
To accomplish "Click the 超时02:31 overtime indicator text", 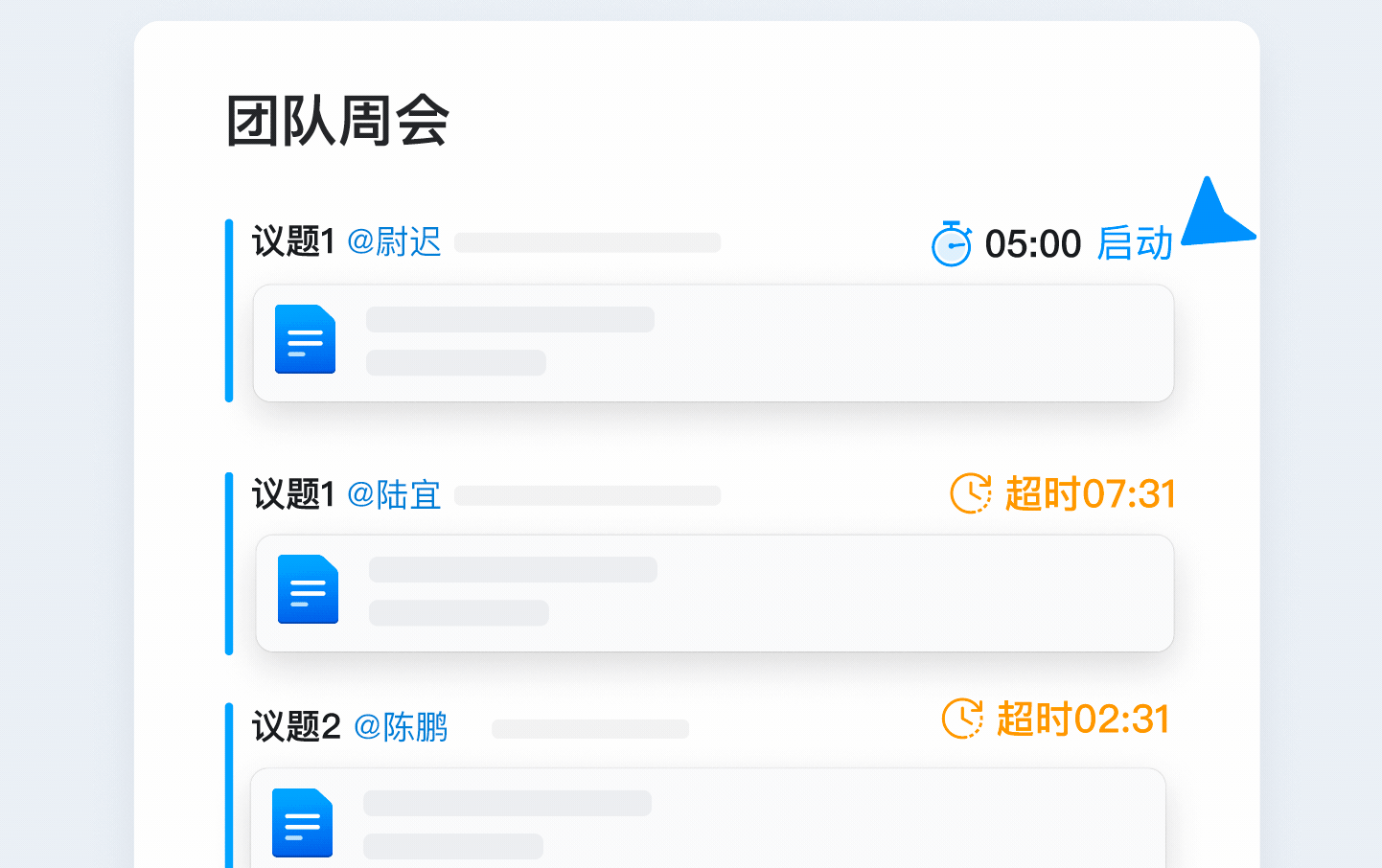I will [1084, 720].
